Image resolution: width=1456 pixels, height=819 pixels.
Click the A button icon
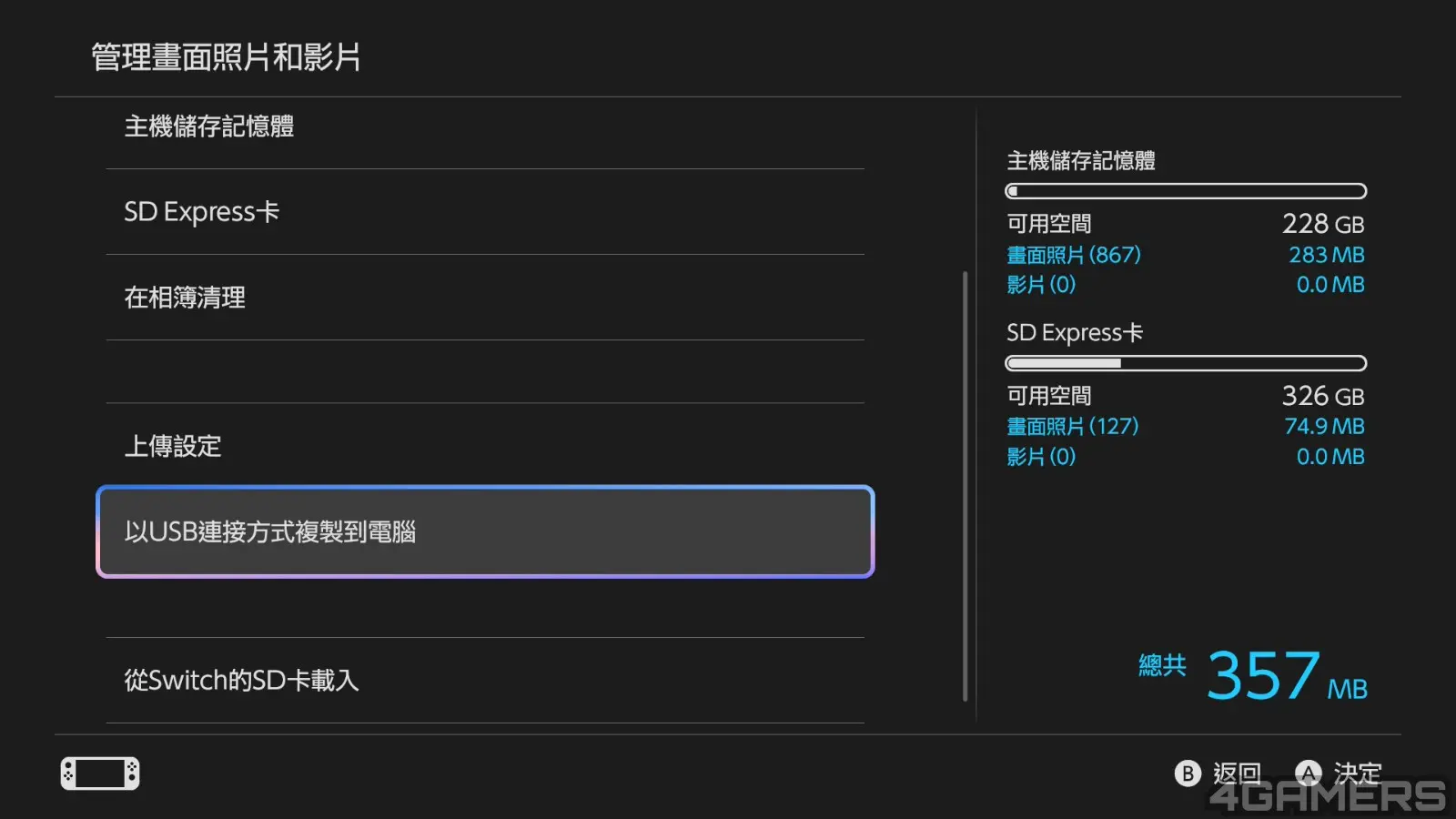pos(1309,773)
